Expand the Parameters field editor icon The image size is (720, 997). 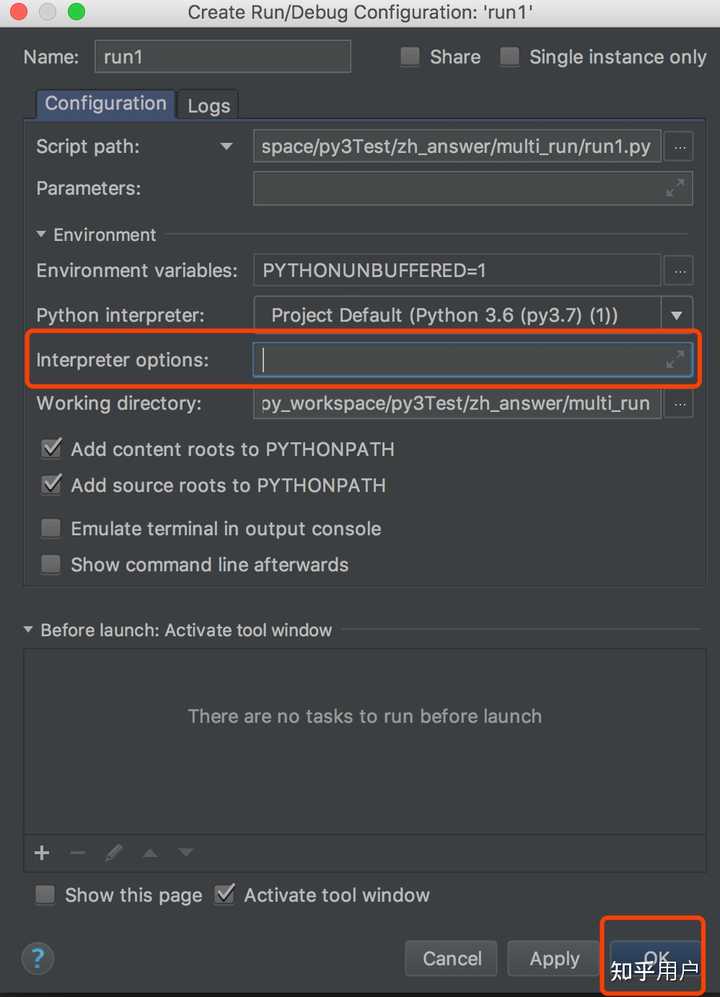click(676, 188)
